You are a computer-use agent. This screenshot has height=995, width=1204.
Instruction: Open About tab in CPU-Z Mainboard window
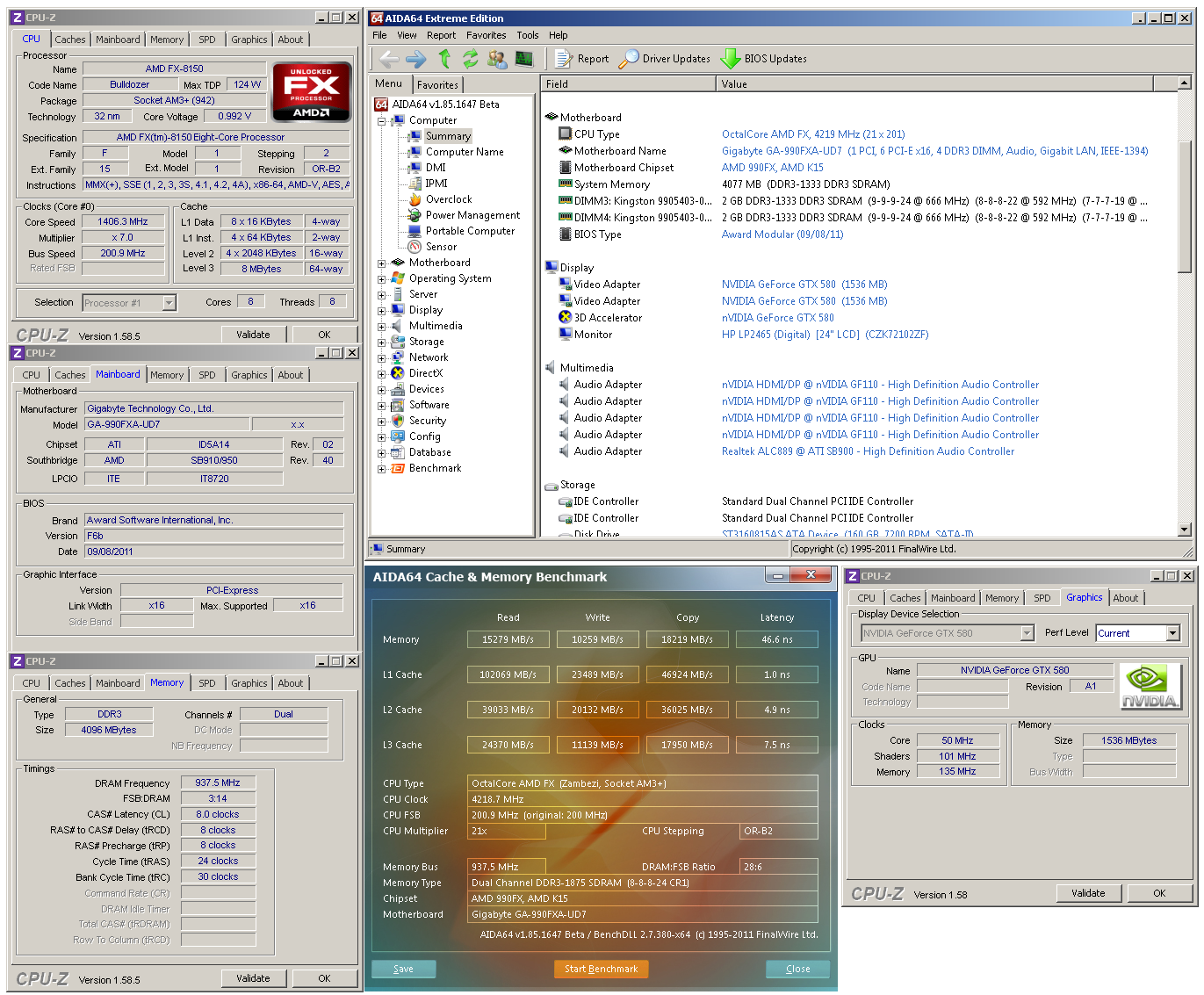291,375
